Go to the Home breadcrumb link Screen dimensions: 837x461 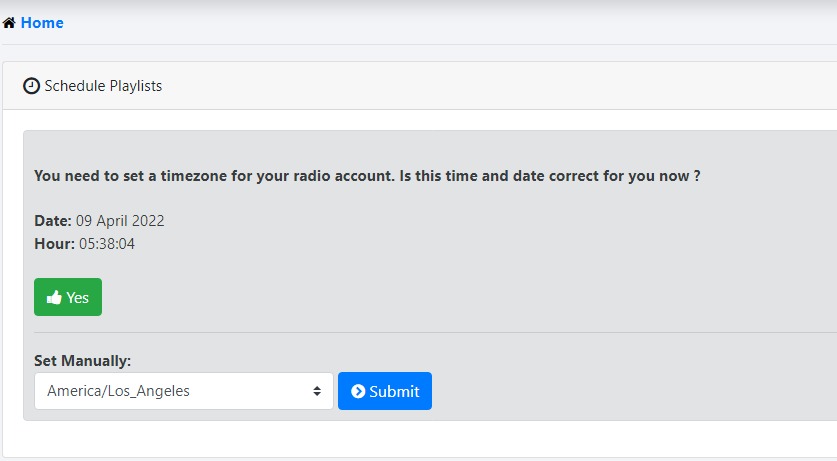42,23
